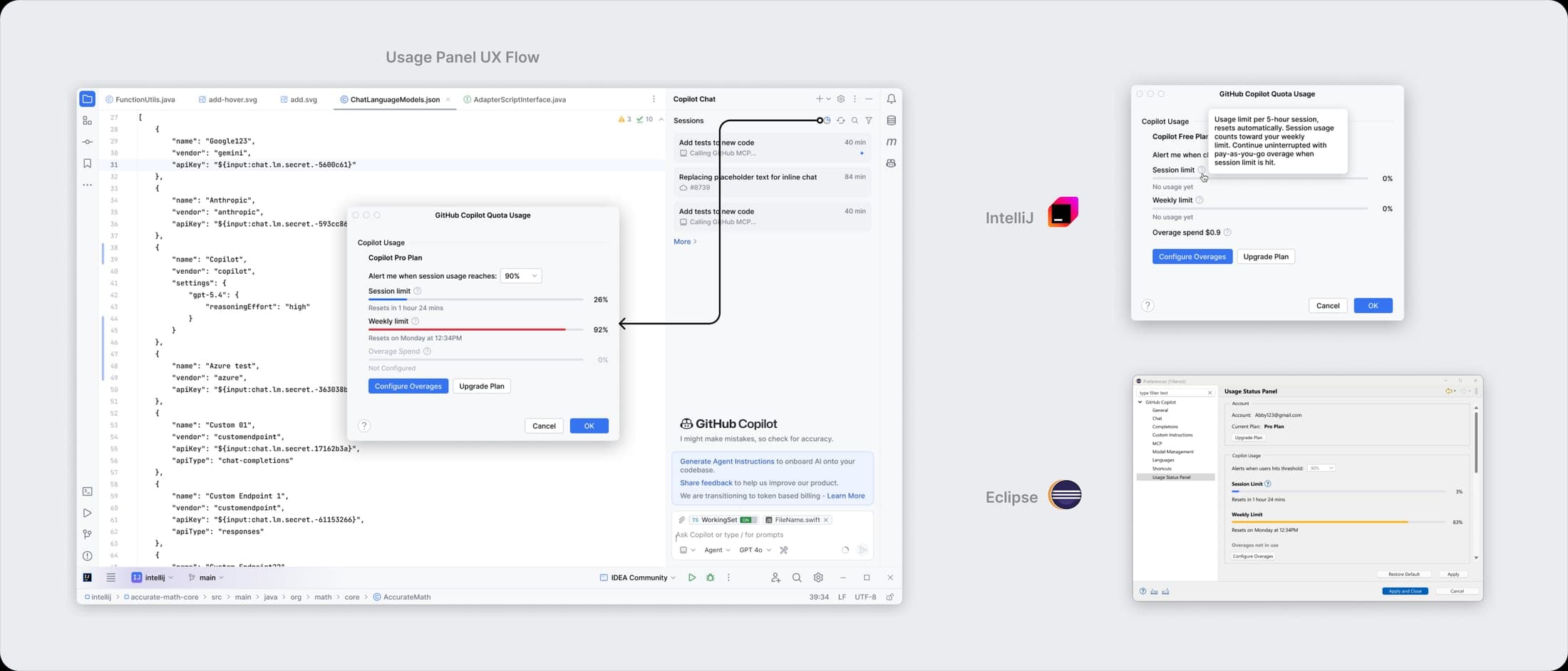Image resolution: width=1568 pixels, height=671 pixels.
Task: Open Eclipse alert threshold dropdown
Action: (1321, 468)
